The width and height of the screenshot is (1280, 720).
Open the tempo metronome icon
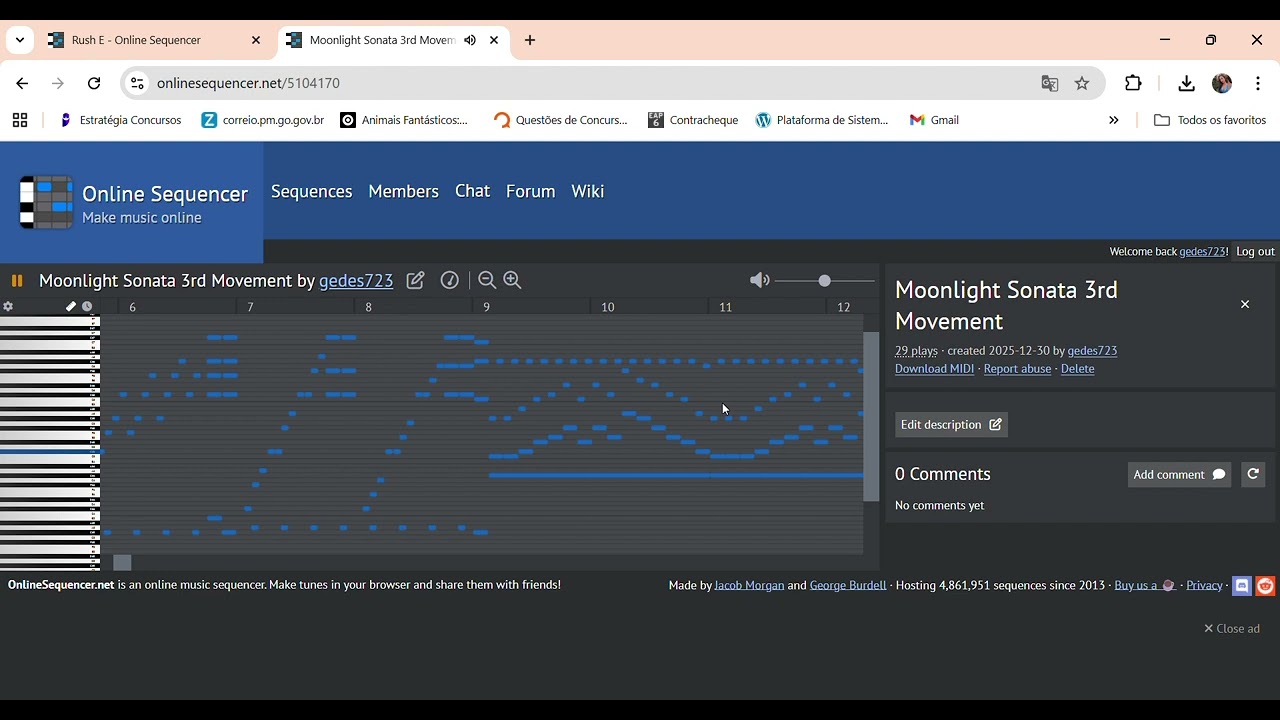[450, 281]
